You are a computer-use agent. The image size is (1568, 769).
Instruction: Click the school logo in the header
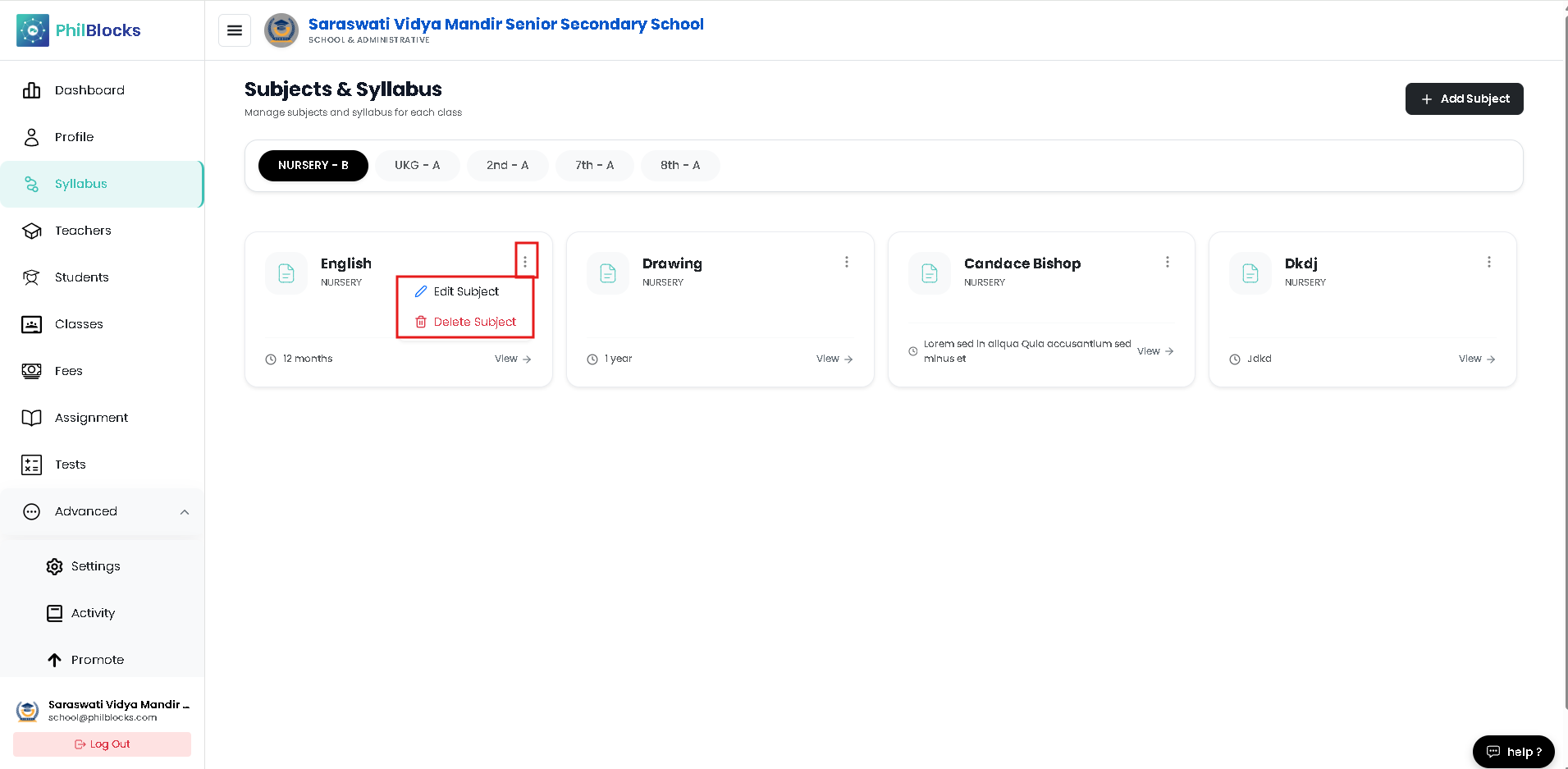tap(281, 30)
